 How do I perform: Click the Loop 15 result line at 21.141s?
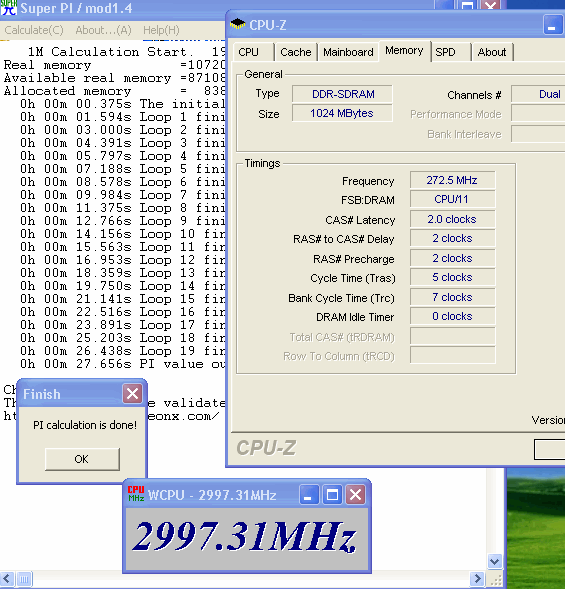122,299
